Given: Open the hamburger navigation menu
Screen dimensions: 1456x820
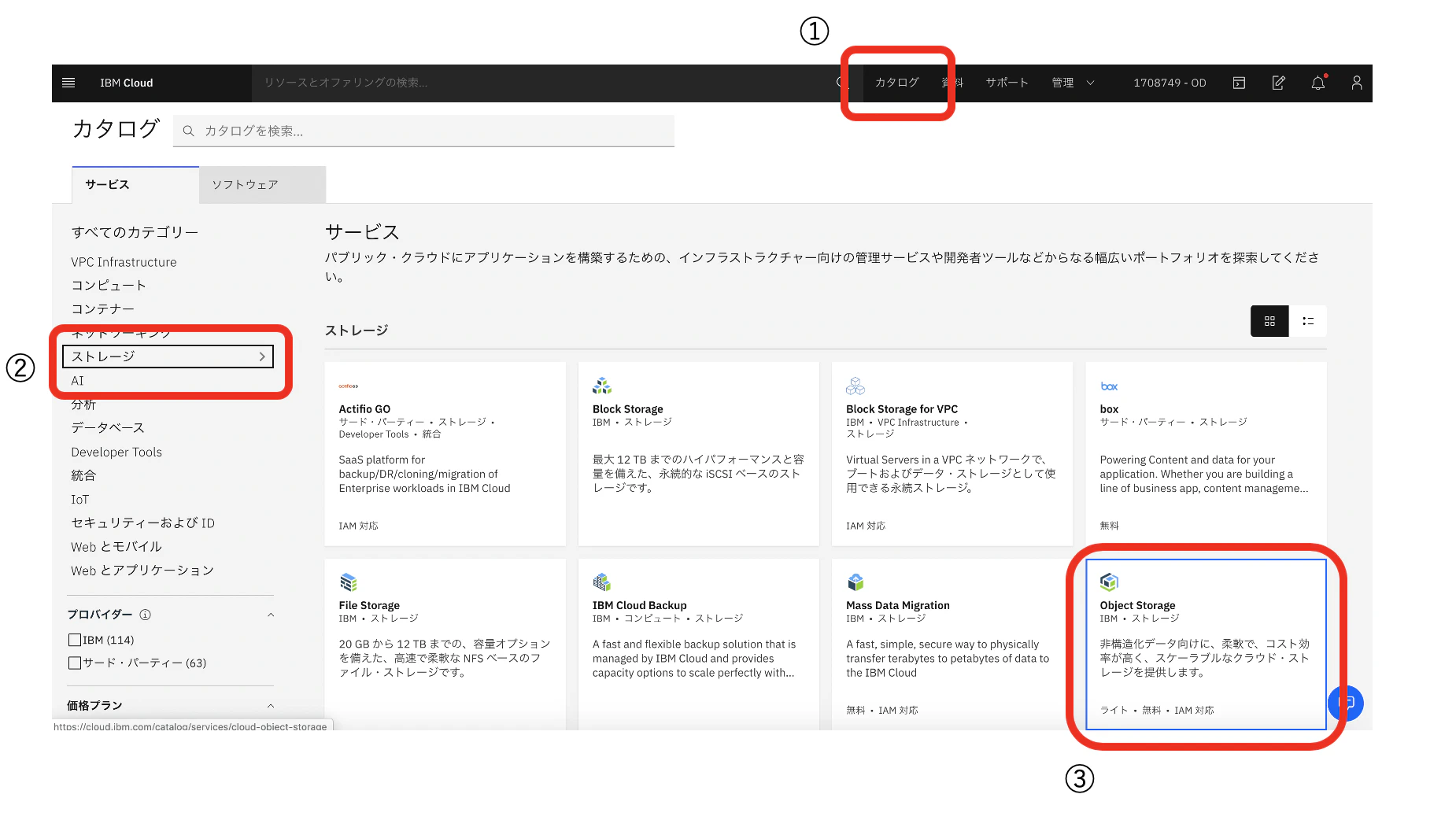Looking at the screenshot, I should pos(68,83).
